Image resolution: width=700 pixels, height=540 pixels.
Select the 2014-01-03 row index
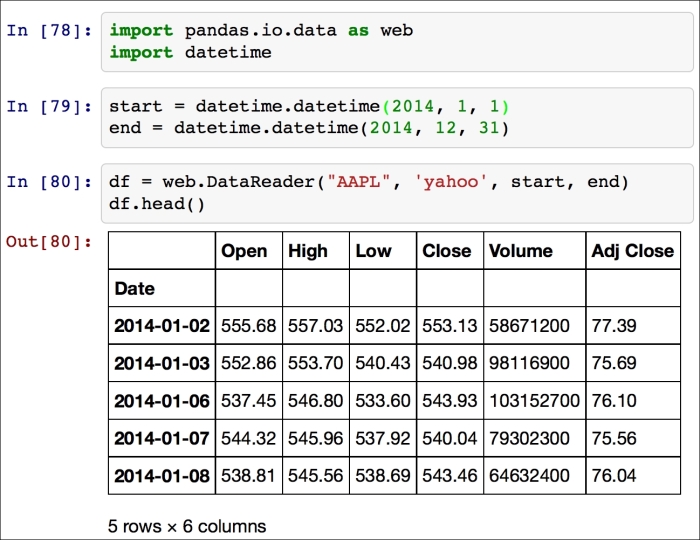[x=162, y=363]
